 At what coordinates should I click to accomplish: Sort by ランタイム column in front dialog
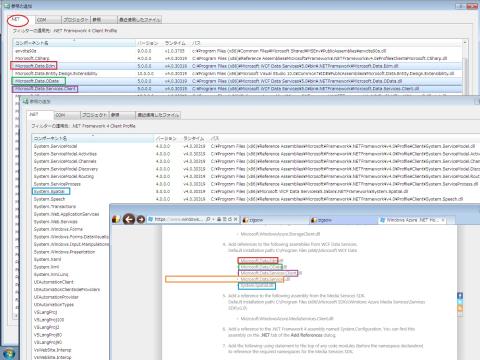(194, 138)
